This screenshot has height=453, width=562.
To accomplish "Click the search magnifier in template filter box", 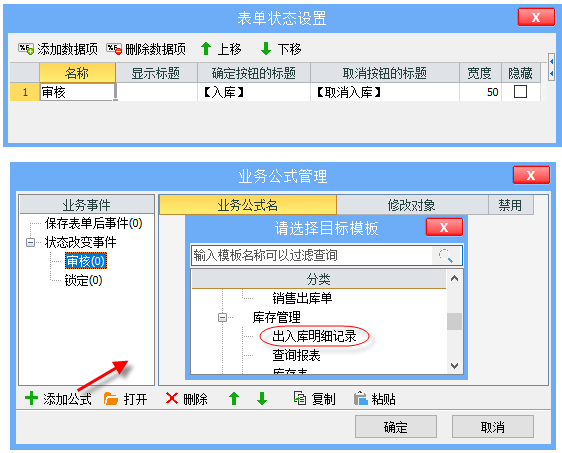I will [x=446, y=256].
